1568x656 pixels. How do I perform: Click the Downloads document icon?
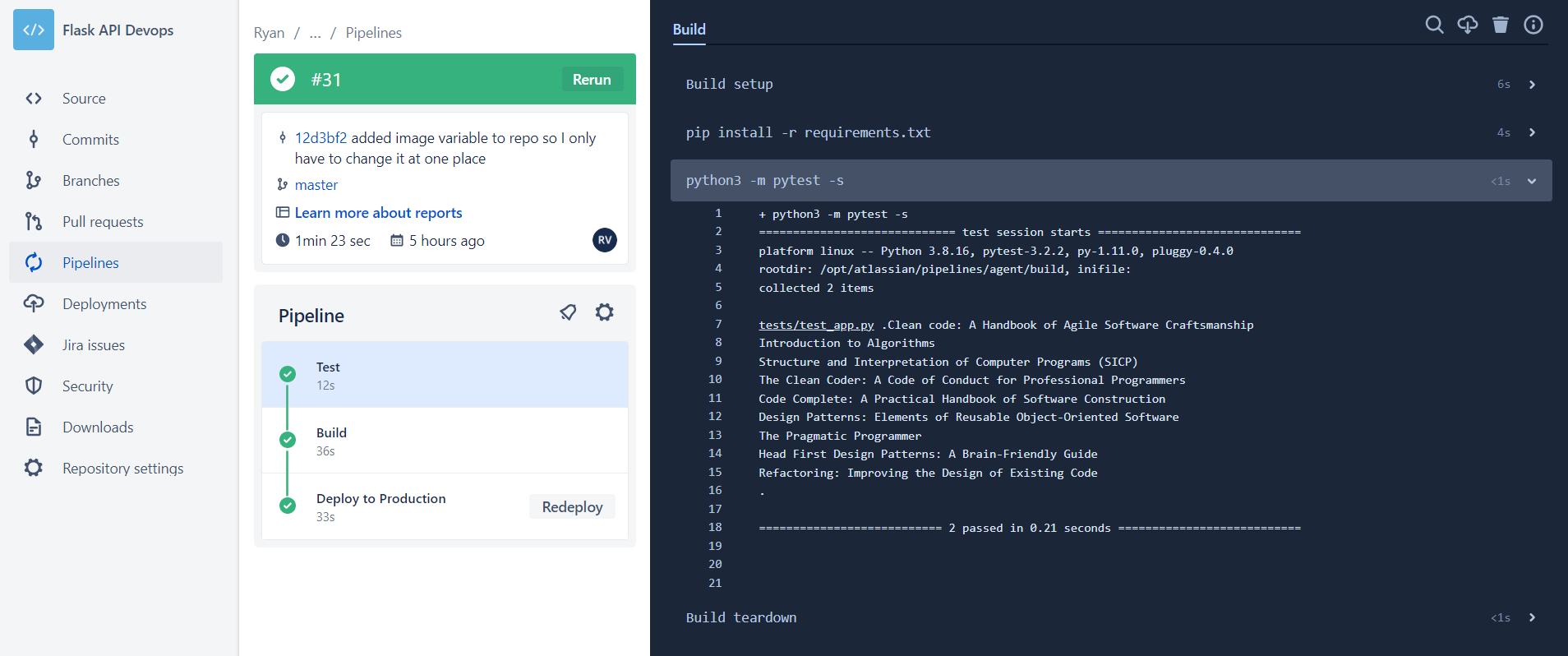(34, 427)
